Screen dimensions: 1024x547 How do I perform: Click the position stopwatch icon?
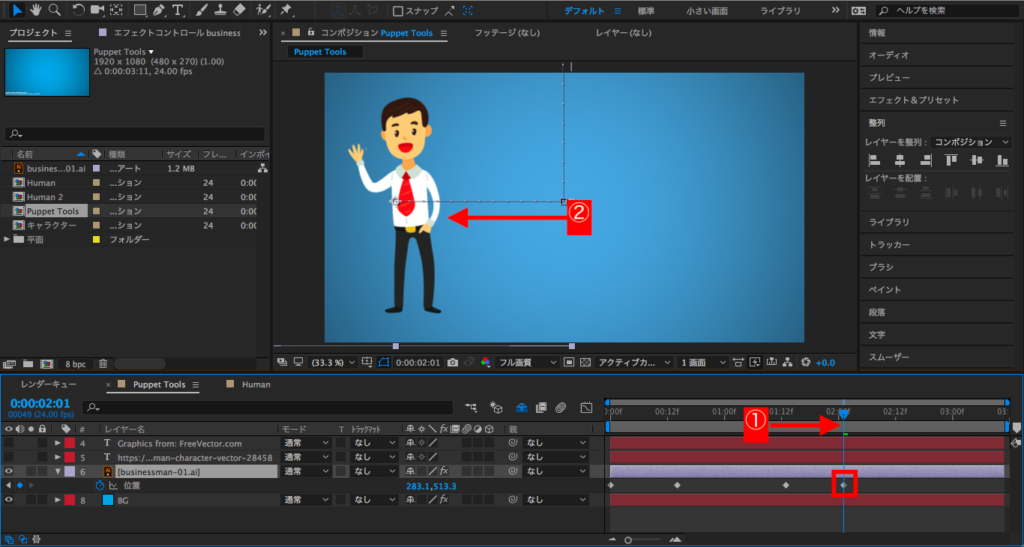pos(99,486)
